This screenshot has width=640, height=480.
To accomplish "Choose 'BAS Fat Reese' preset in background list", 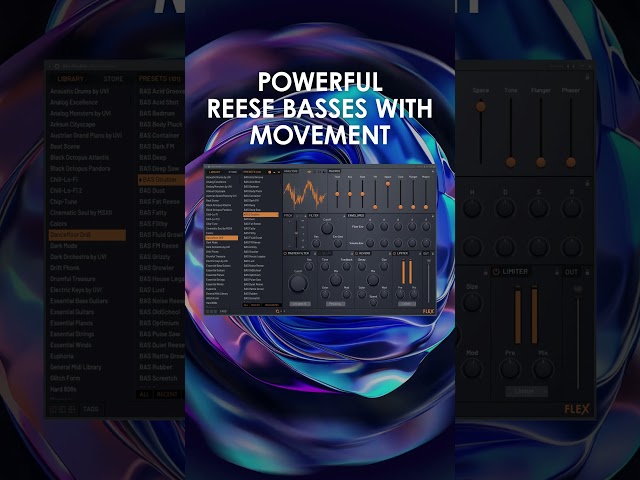I will pyautogui.click(x=159, y=202).
